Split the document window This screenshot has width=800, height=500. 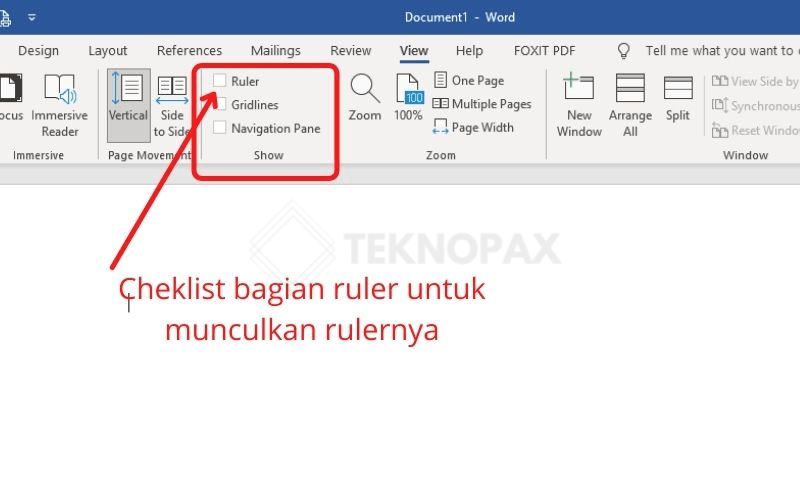[678, 98]
